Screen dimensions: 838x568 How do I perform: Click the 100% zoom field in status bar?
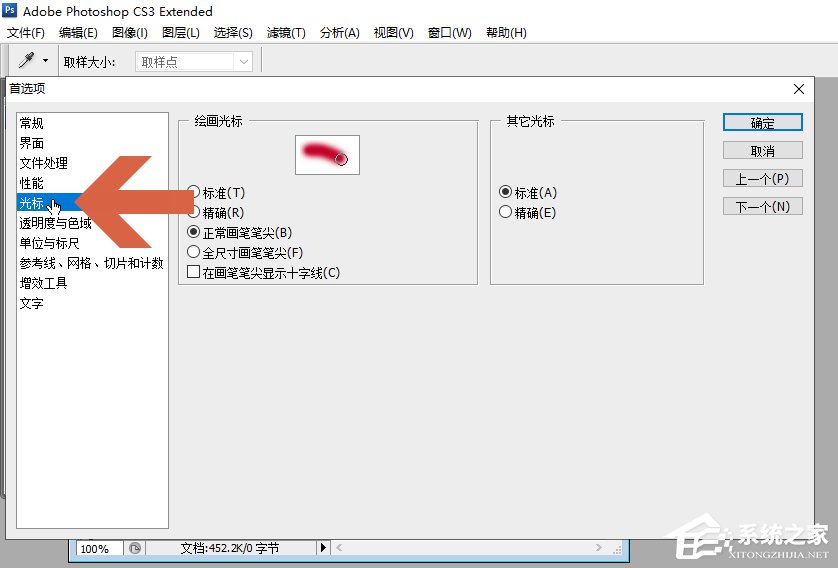[x=100, y=549]
